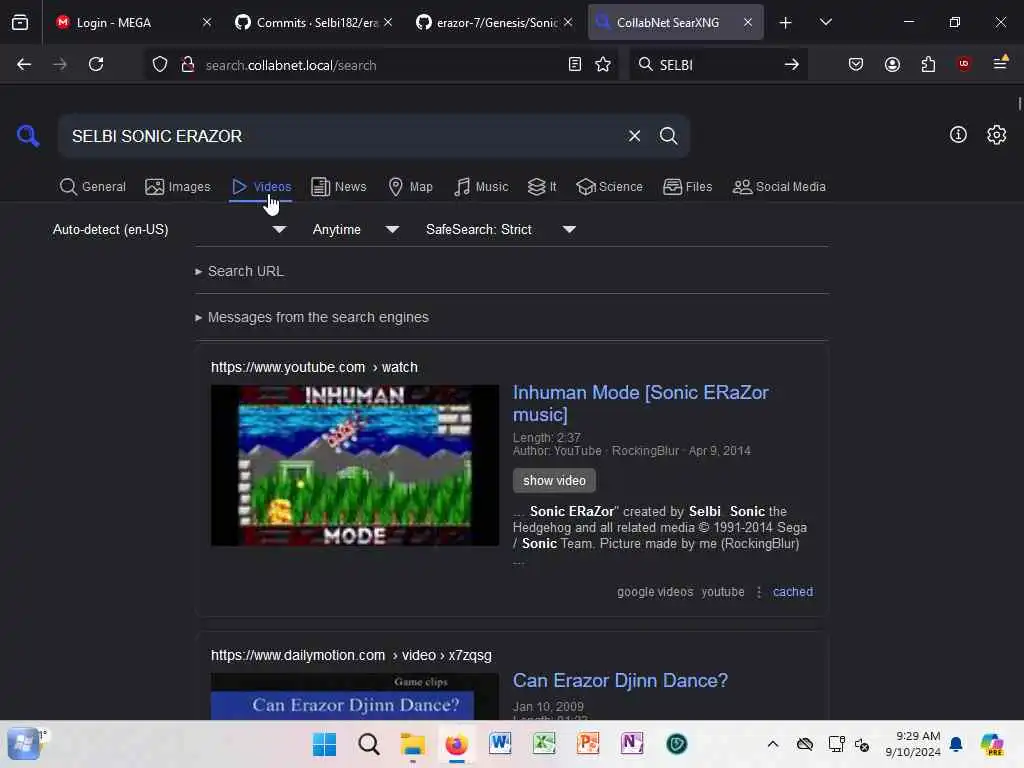Open Excel from the taskbar
Viewport: 1024px width, 768px height.
coord(544,744)
